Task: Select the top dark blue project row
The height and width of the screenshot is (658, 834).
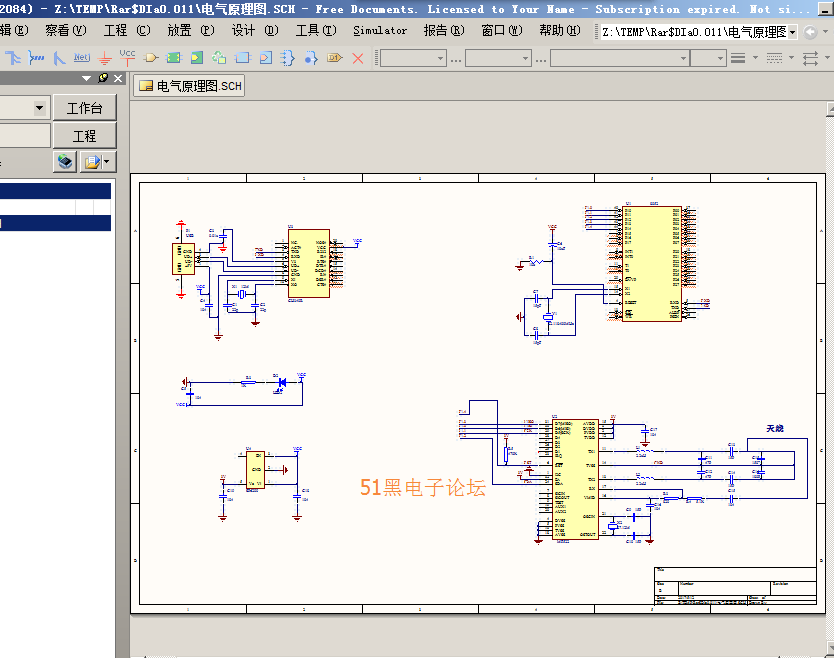Action: 55,191
